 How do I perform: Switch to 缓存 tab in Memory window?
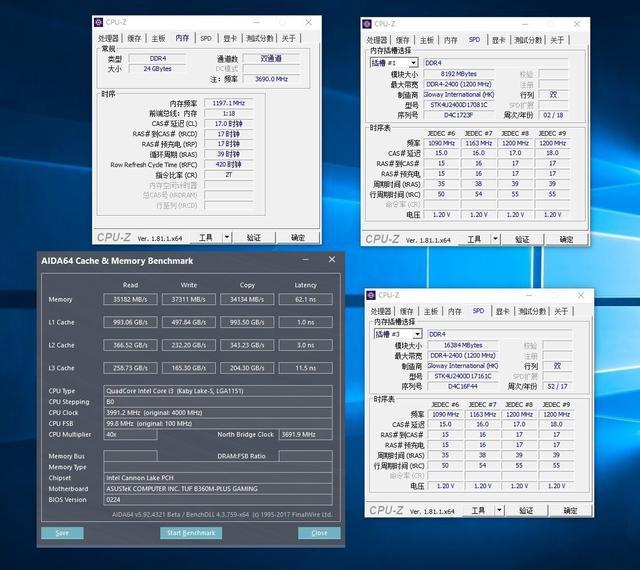pos(134,38)
